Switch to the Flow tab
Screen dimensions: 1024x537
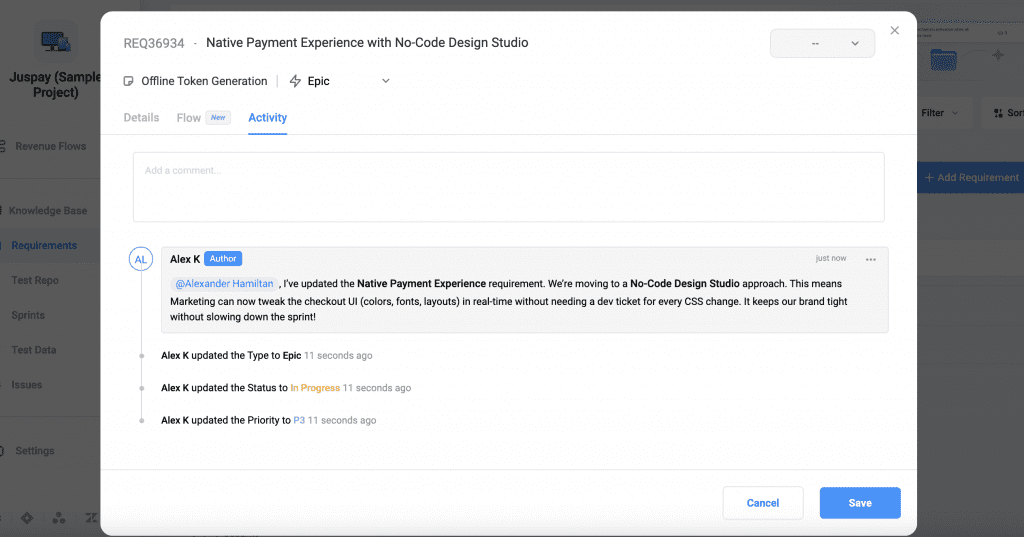coord(189,118)
